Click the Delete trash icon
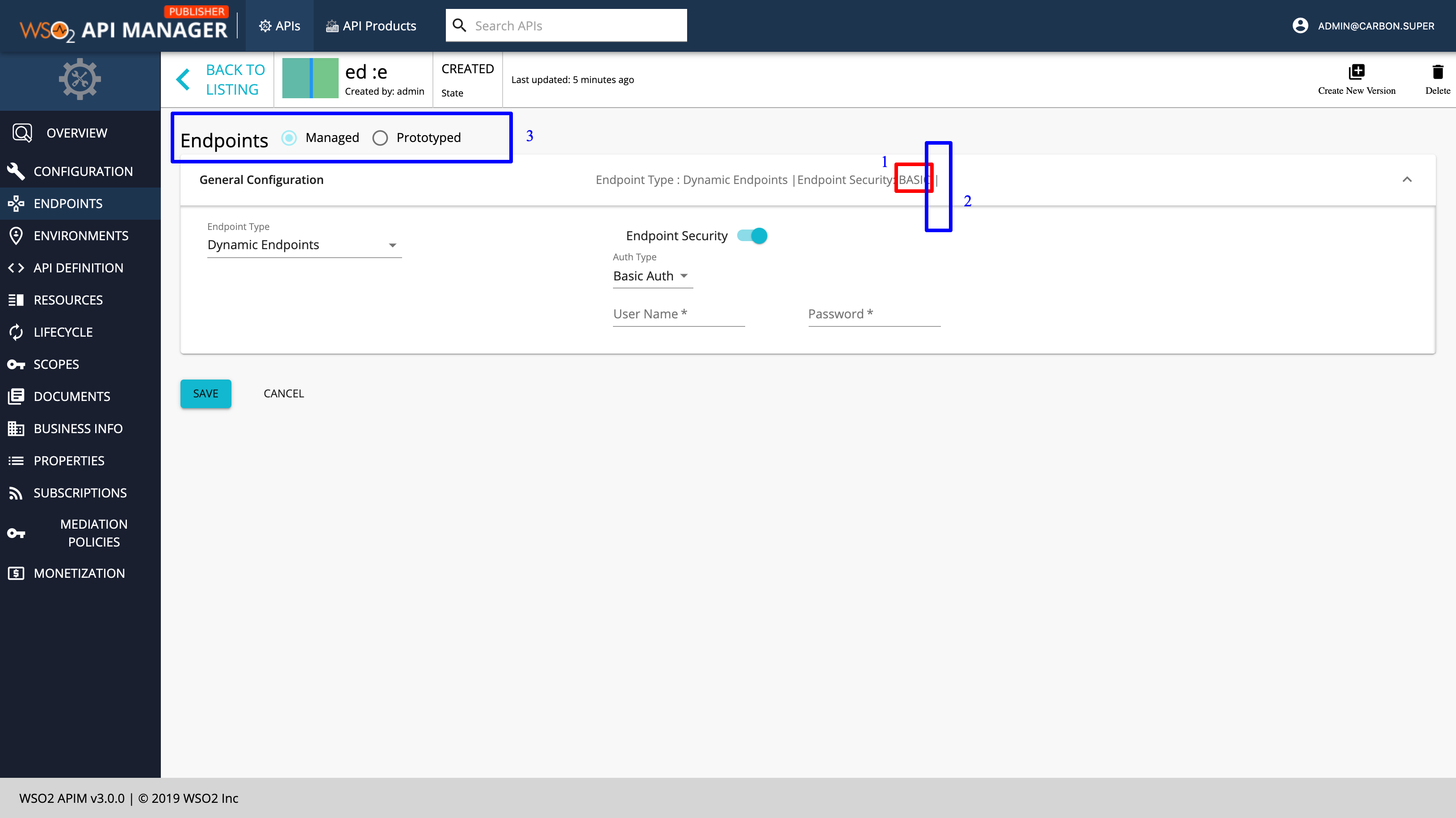Viewport: 1456px width, 818px height. tap(1437, 72)
